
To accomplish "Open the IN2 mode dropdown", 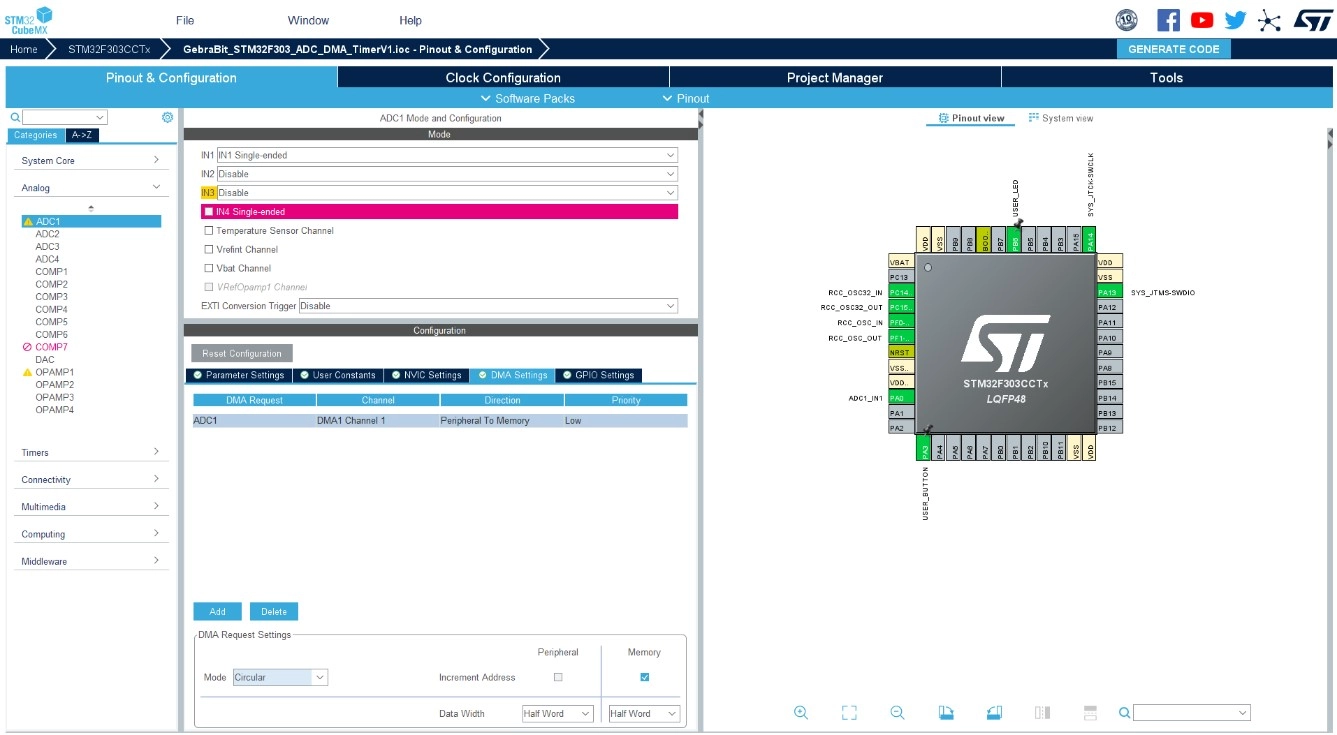I will click(447, 174).
